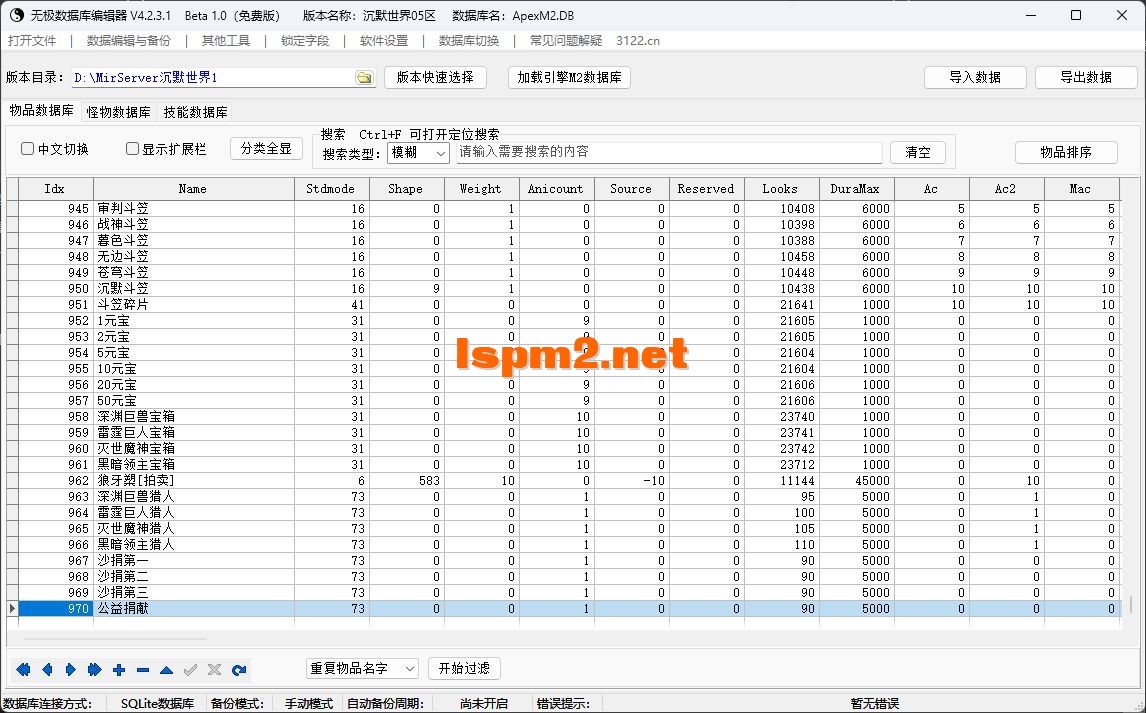Jump to the last record

coord(94,669)
